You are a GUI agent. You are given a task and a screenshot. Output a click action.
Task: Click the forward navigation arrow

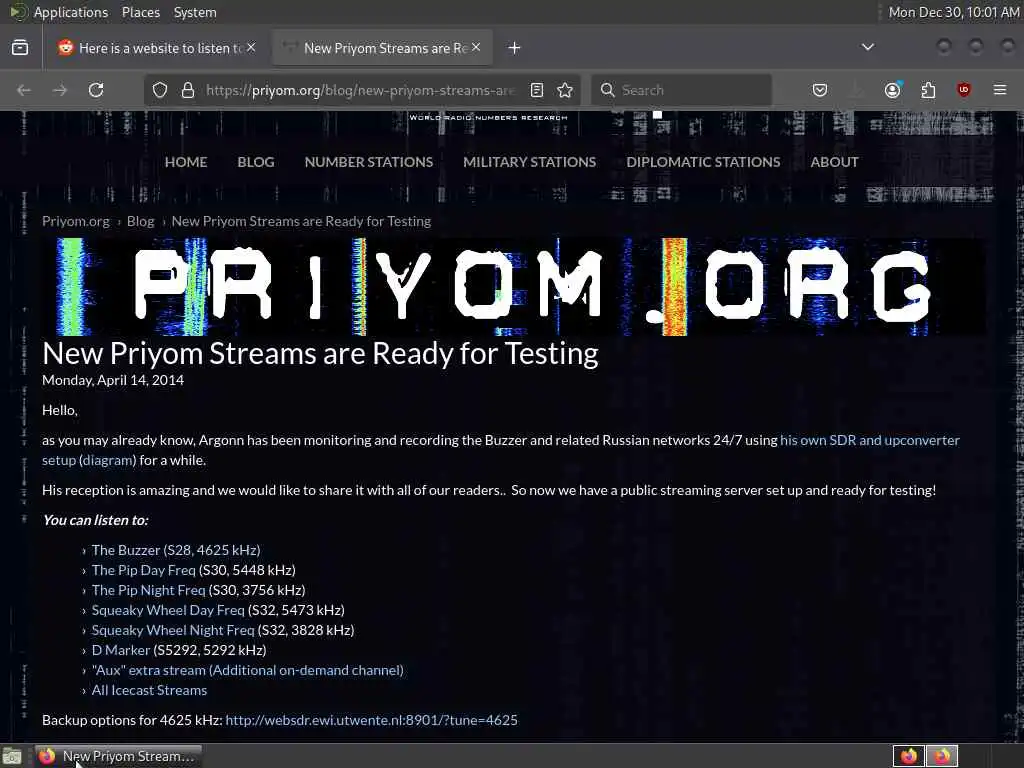click(60, 90)
